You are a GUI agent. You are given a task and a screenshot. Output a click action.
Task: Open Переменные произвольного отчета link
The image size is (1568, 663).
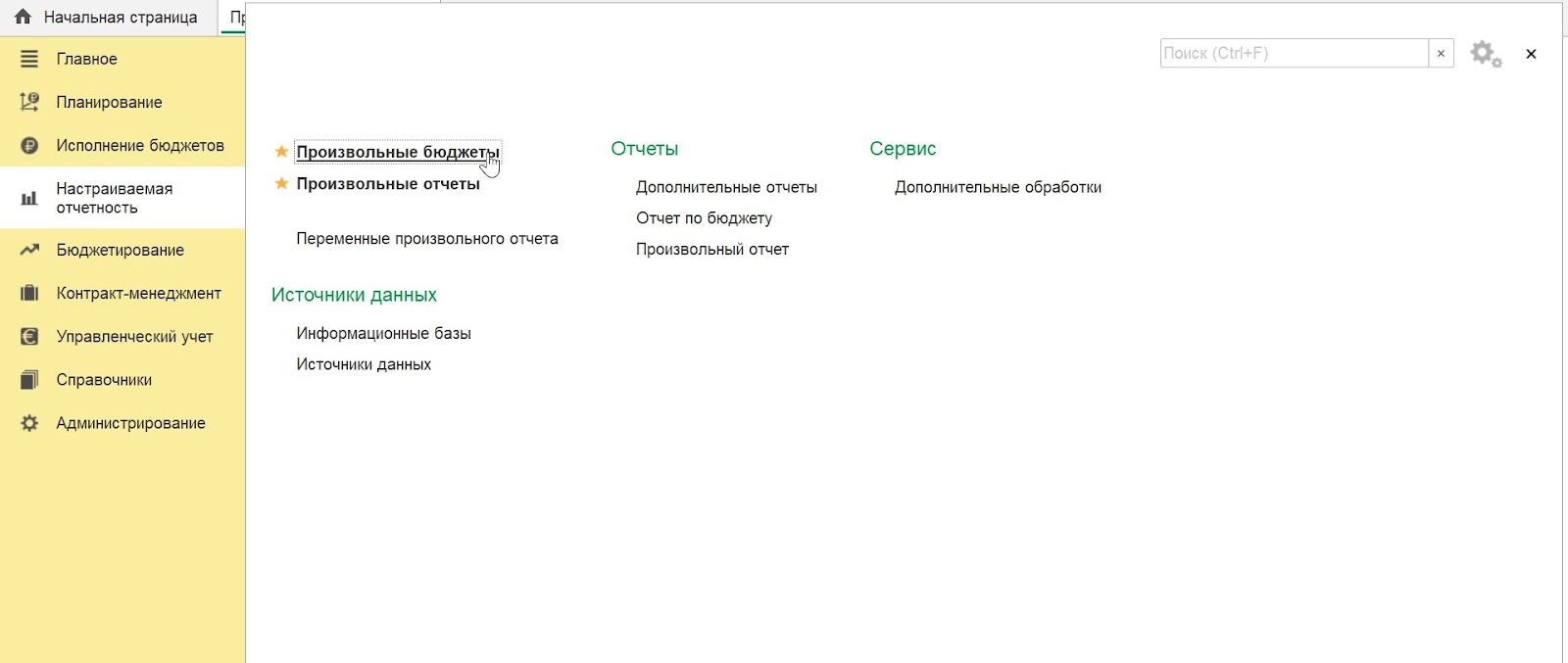pos(427,239)
